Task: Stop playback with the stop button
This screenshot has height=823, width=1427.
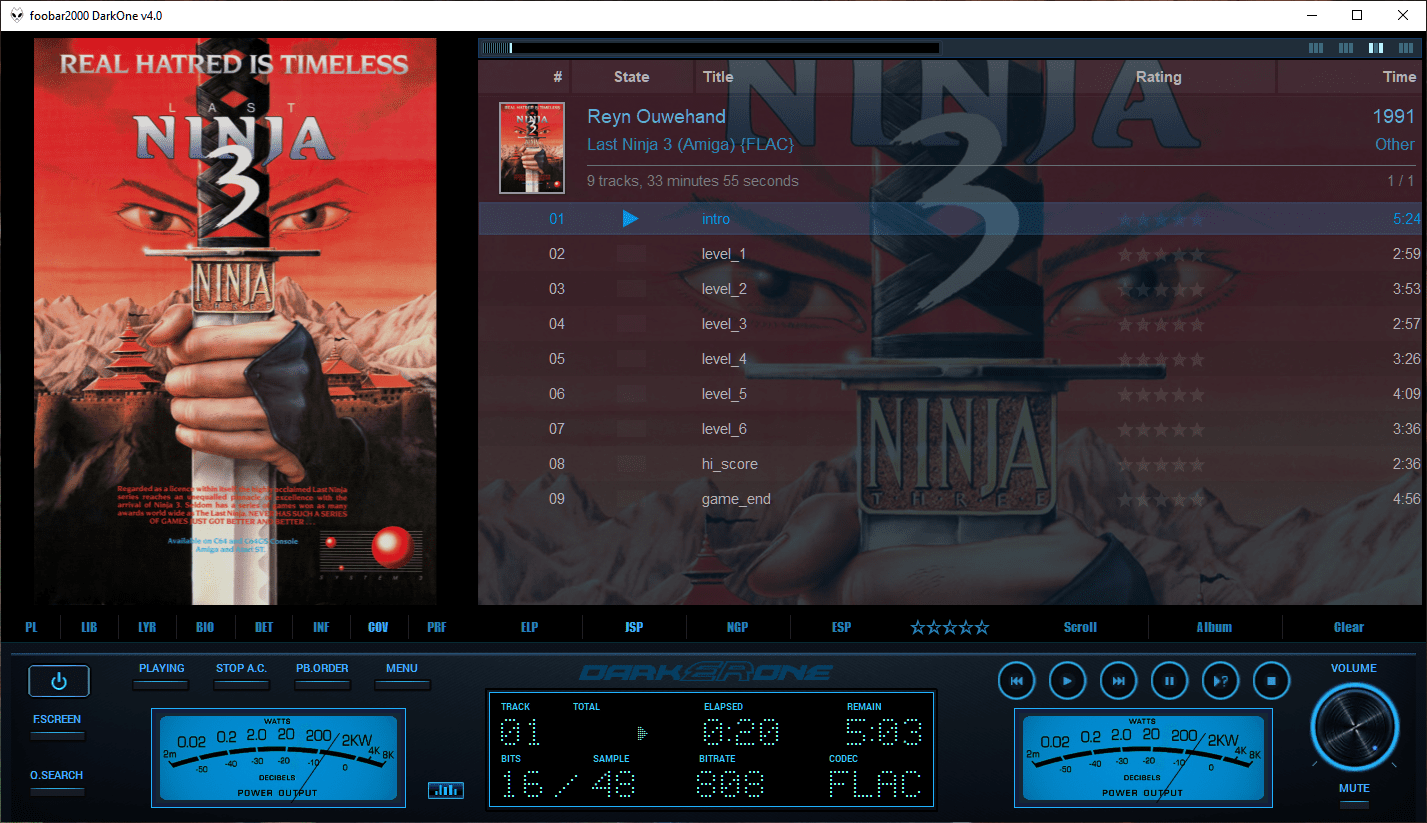Action: [1272, 681]
